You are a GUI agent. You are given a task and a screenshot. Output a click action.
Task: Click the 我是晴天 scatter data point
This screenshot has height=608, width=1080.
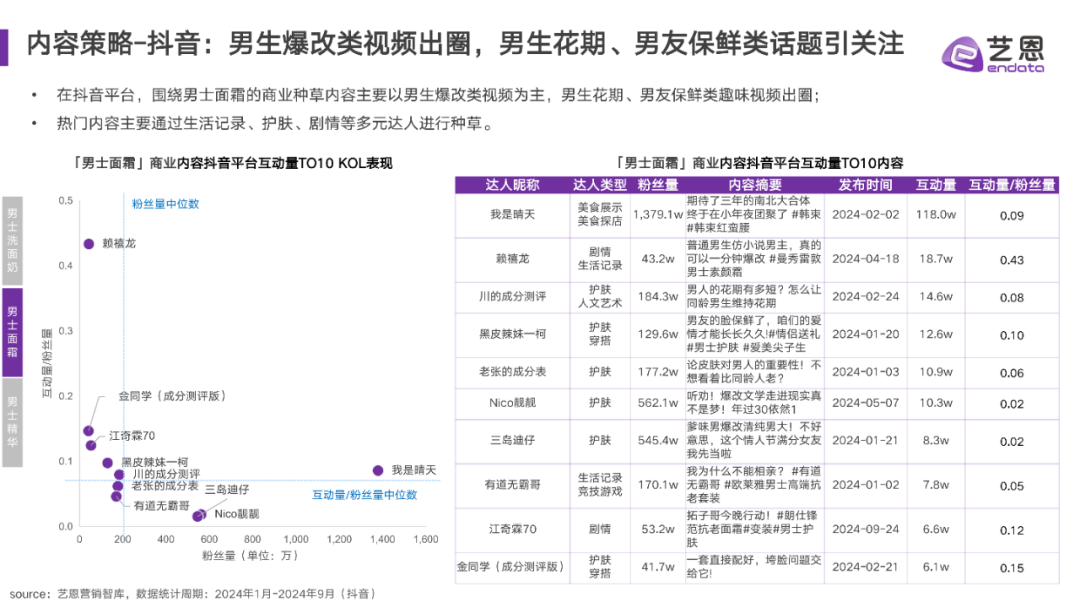[377, 470]
